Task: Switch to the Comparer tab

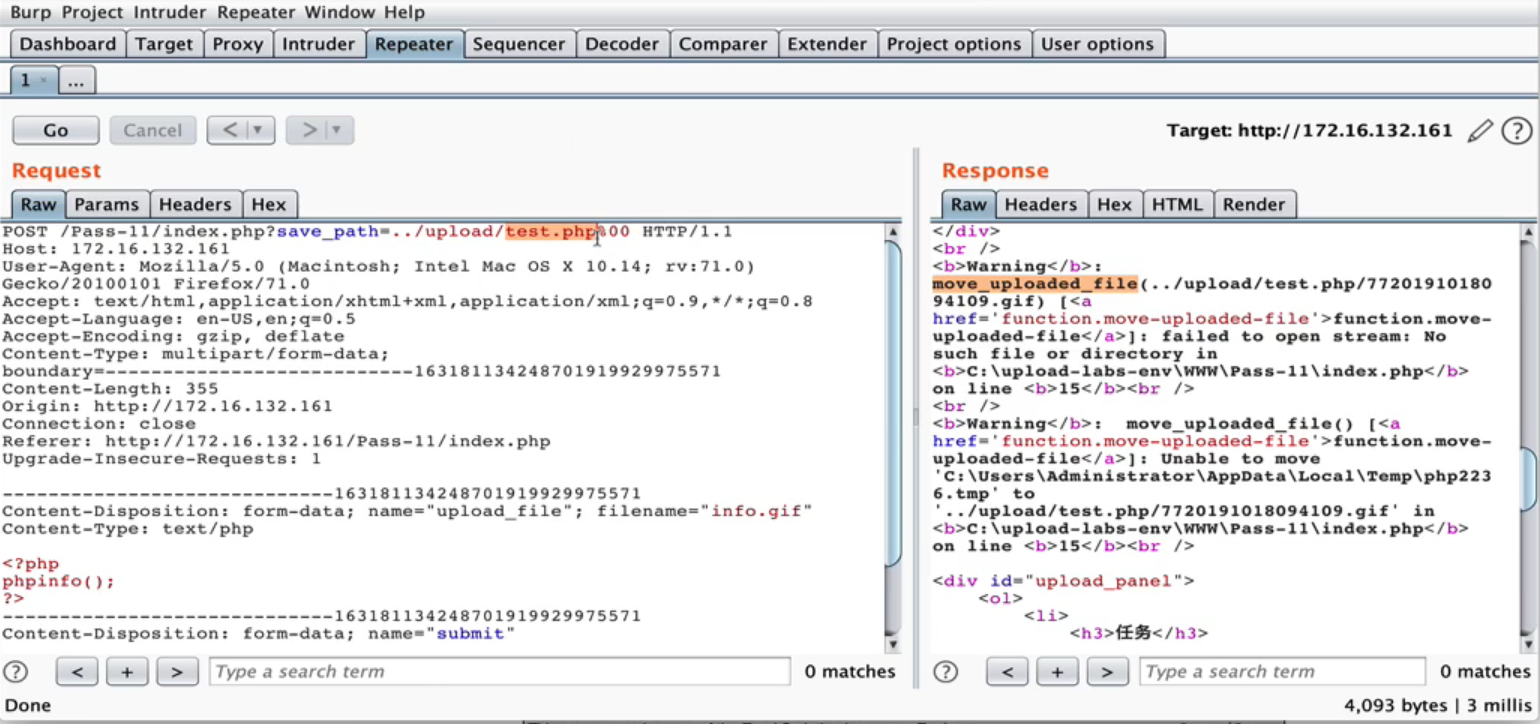Action: click(x=723, y=44)
